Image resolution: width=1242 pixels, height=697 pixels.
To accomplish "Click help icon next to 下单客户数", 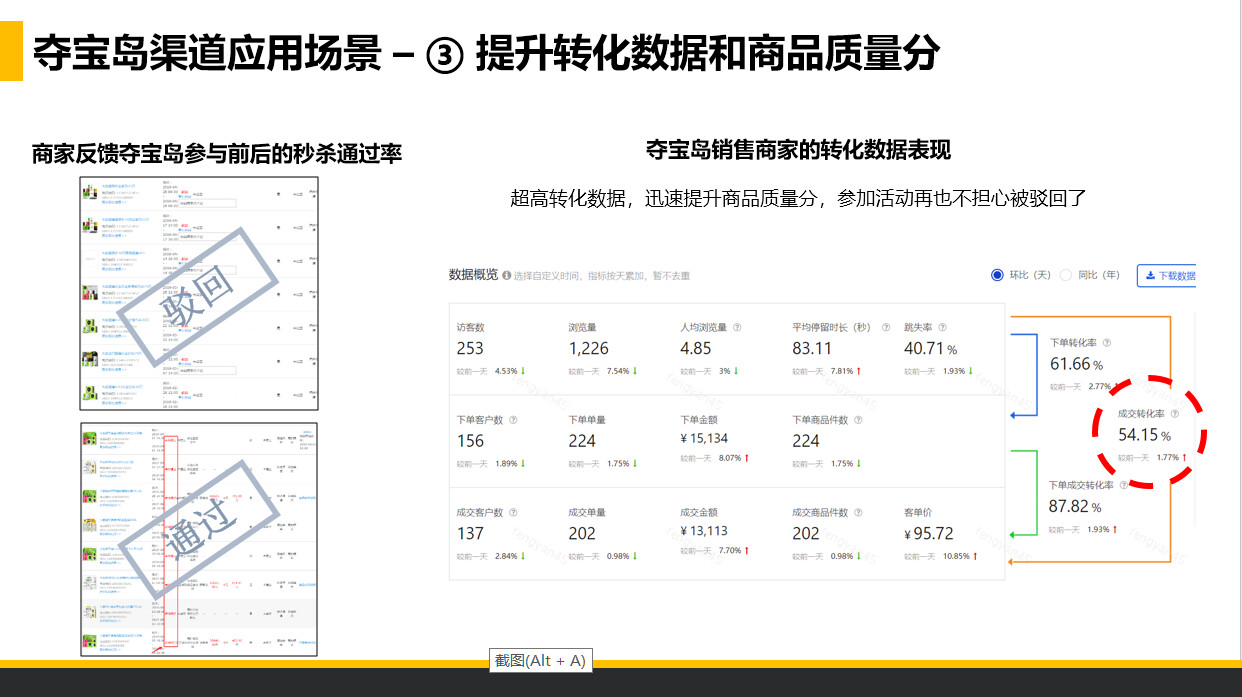I will pos(513,420).
